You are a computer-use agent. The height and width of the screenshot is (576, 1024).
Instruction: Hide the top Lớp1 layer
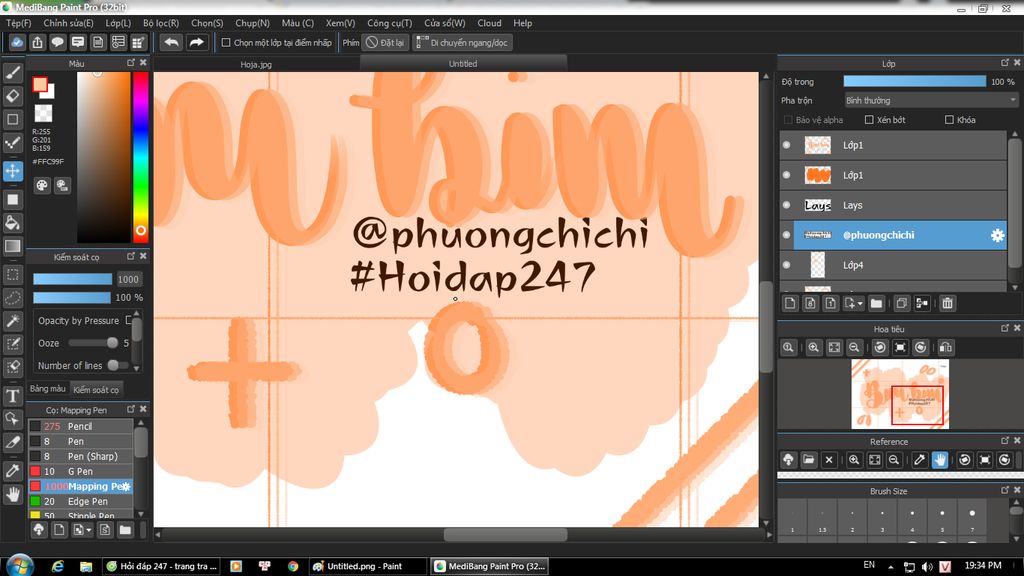786,145
